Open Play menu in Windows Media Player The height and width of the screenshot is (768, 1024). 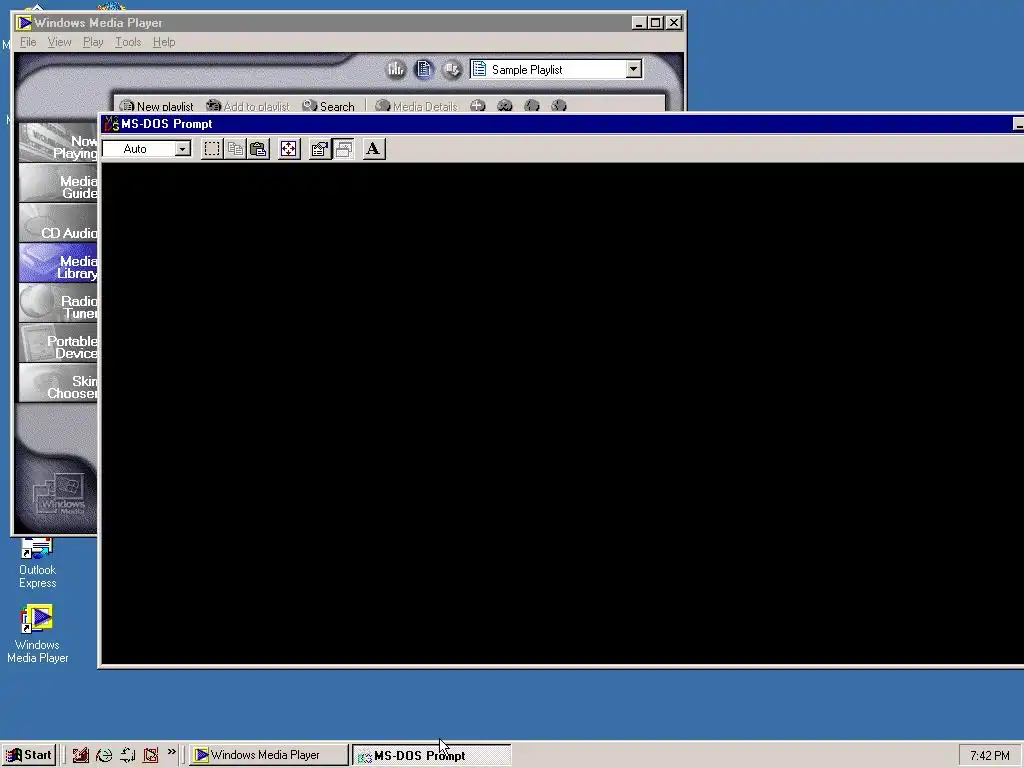pyautogui.click(x=93, y=42)
